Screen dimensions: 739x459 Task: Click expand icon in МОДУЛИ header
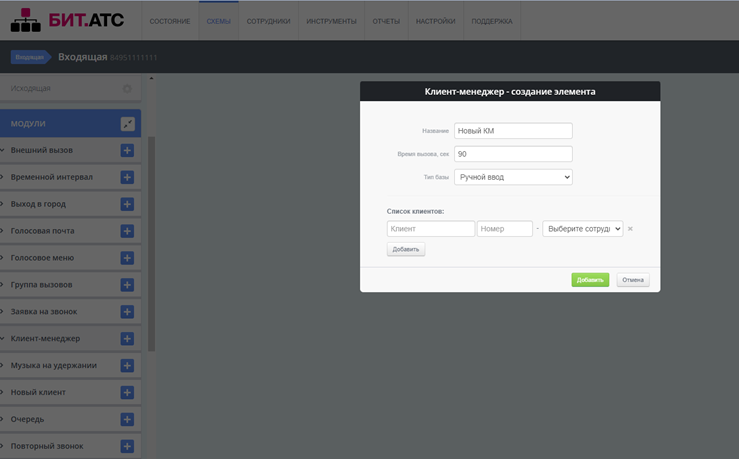click(127, 124)
